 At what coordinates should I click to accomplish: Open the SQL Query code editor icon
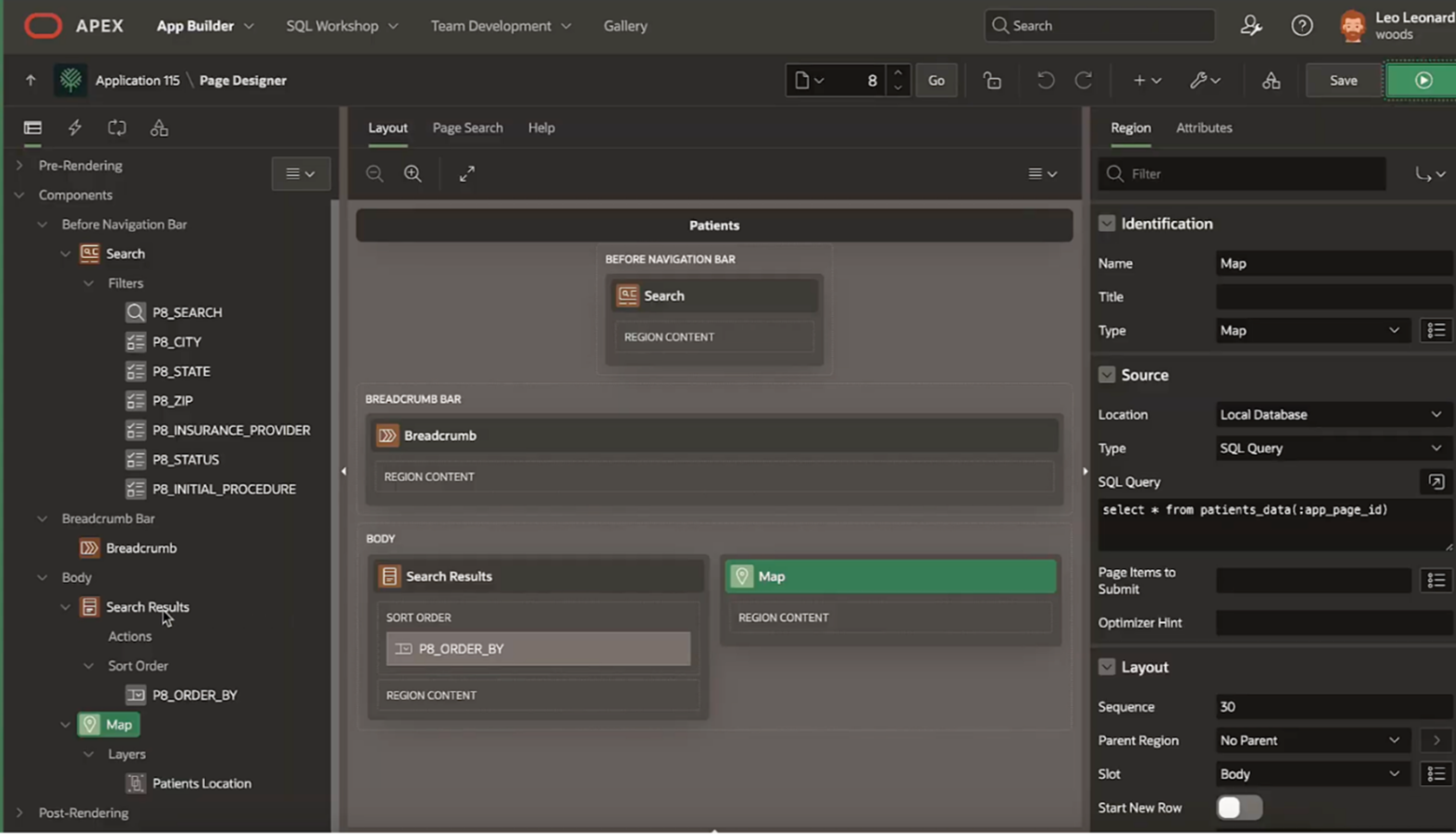click(x=1436, y=482)
